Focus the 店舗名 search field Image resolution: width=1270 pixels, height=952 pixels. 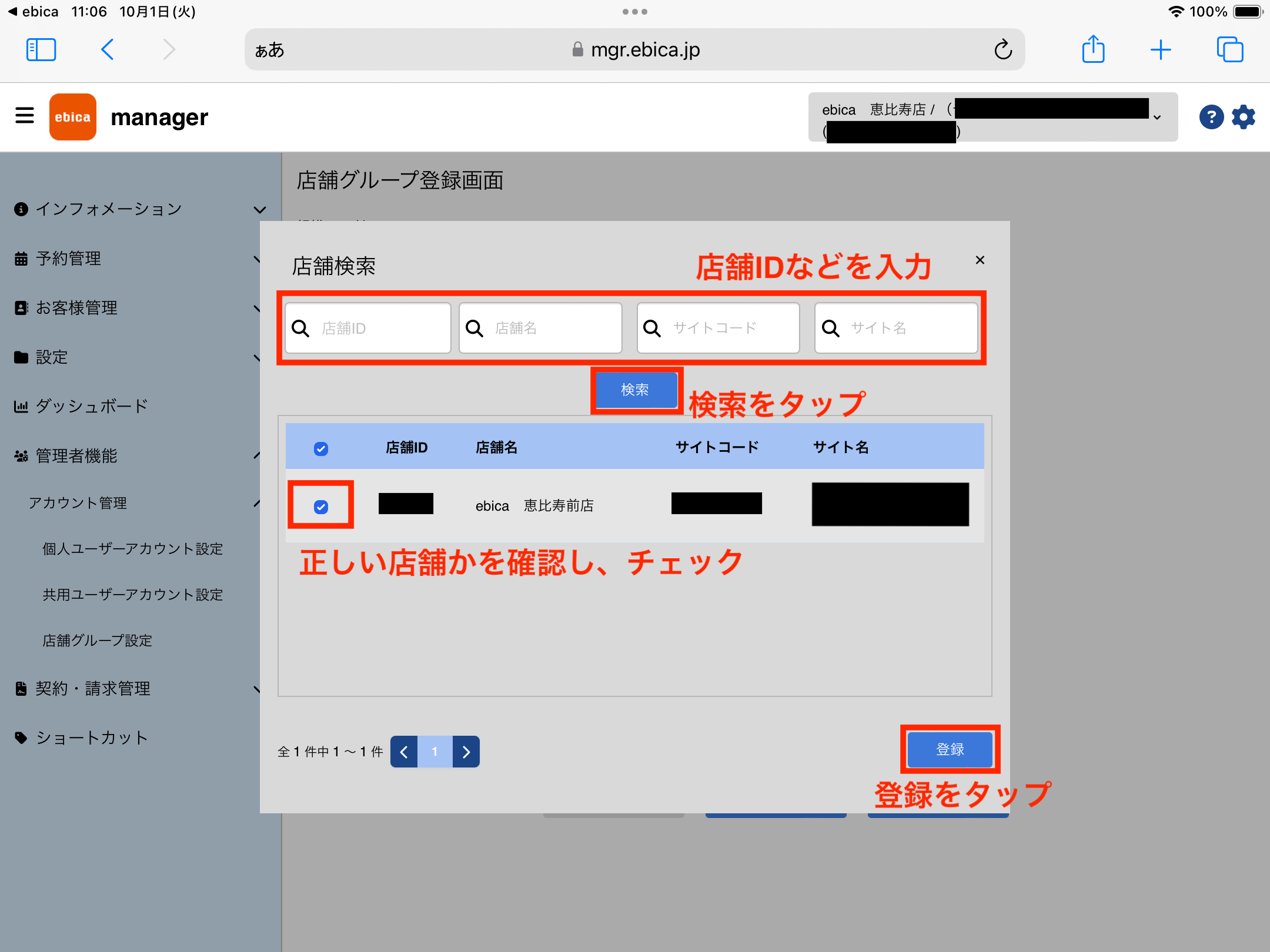540,328
